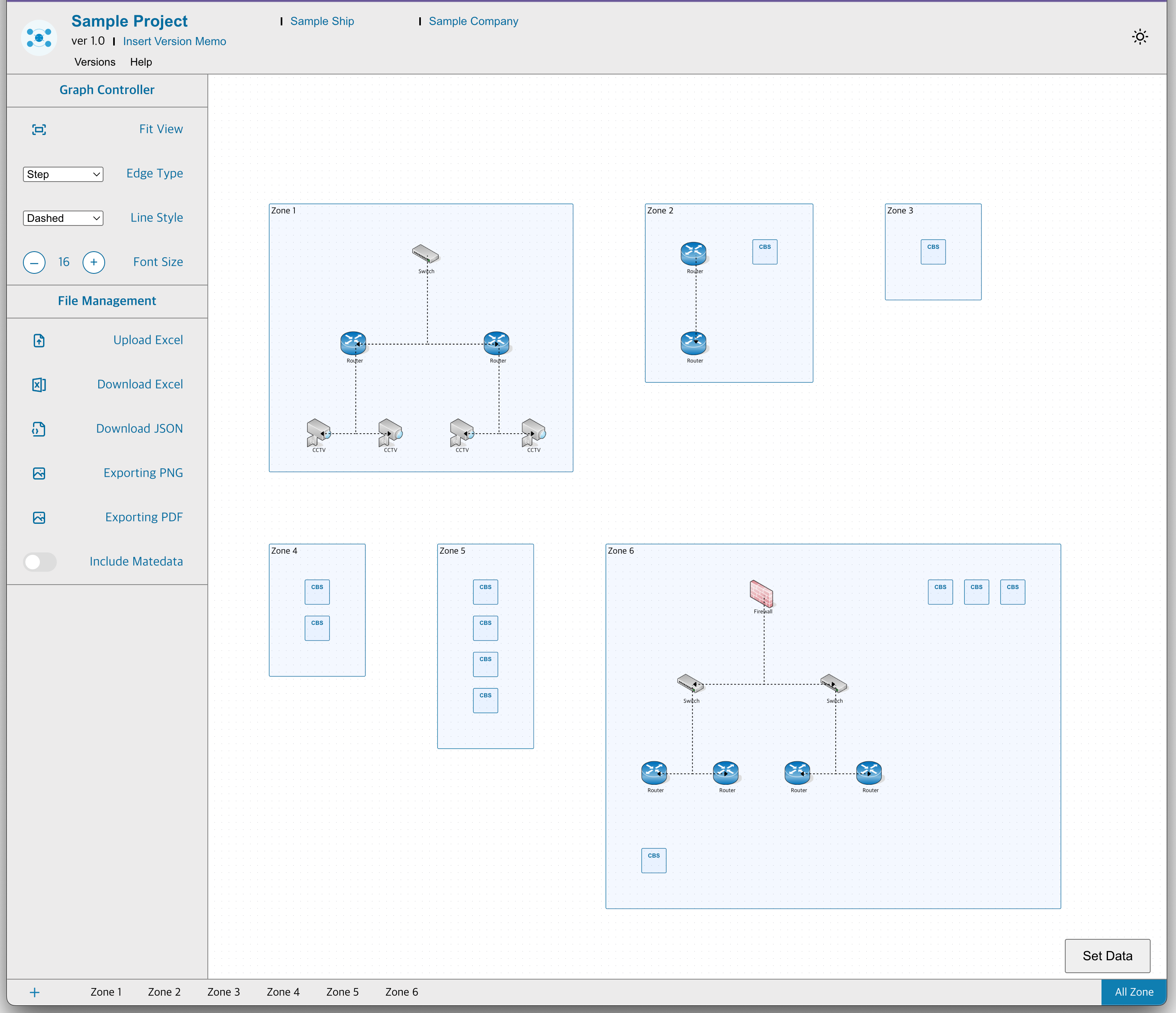Viewport: 1176px width, 1013px height.
Task: Select the All Zone tab
Action: point(1133,992)
